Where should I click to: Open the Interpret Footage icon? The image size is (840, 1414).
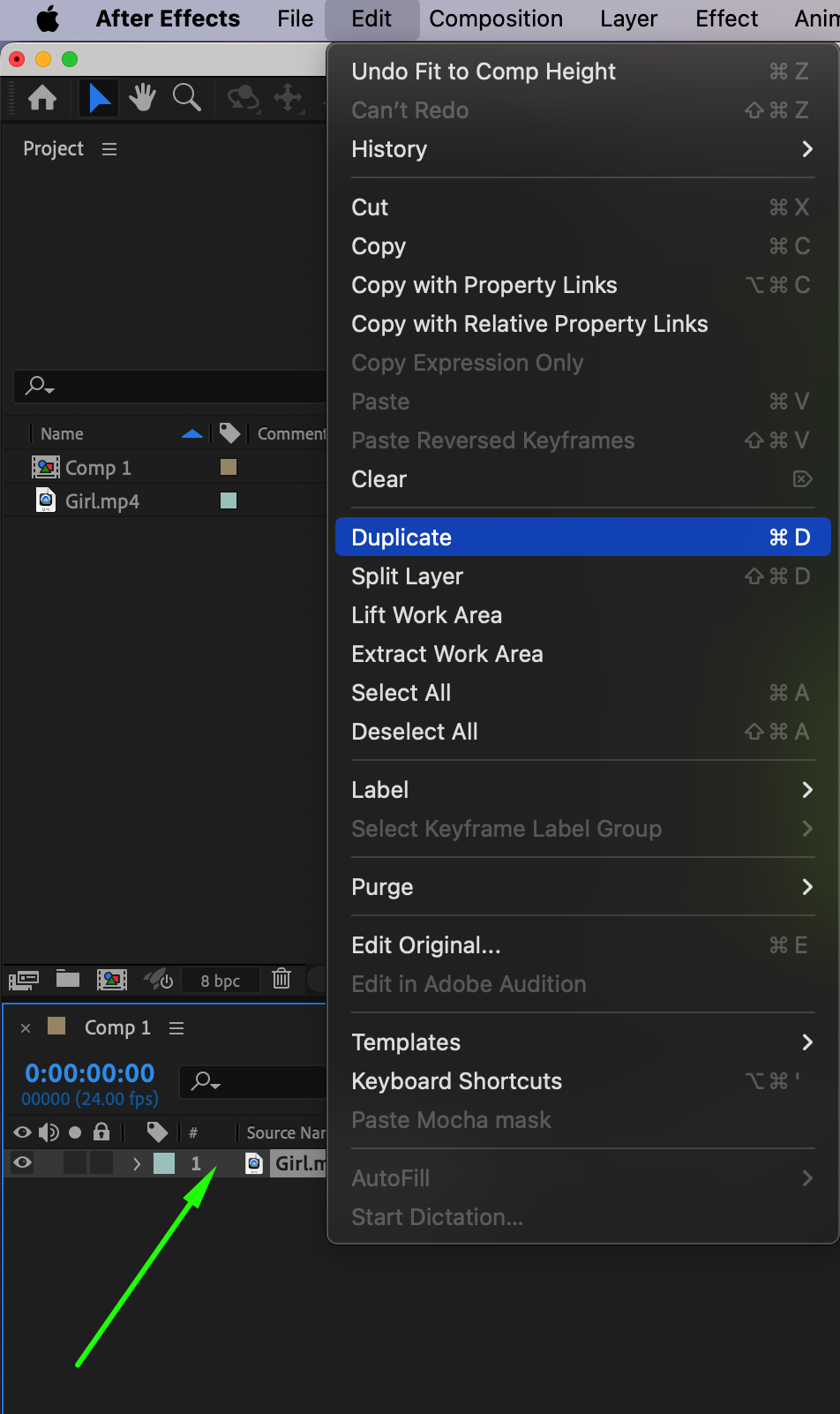tap(24, 979)
